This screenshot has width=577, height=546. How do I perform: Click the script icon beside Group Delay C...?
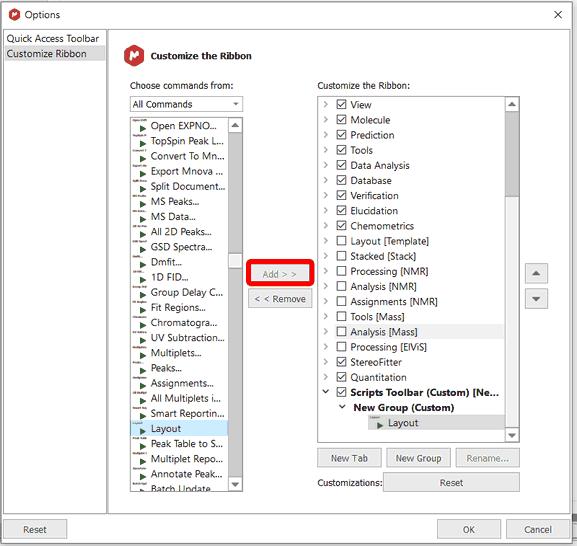(x=140, y=292)
